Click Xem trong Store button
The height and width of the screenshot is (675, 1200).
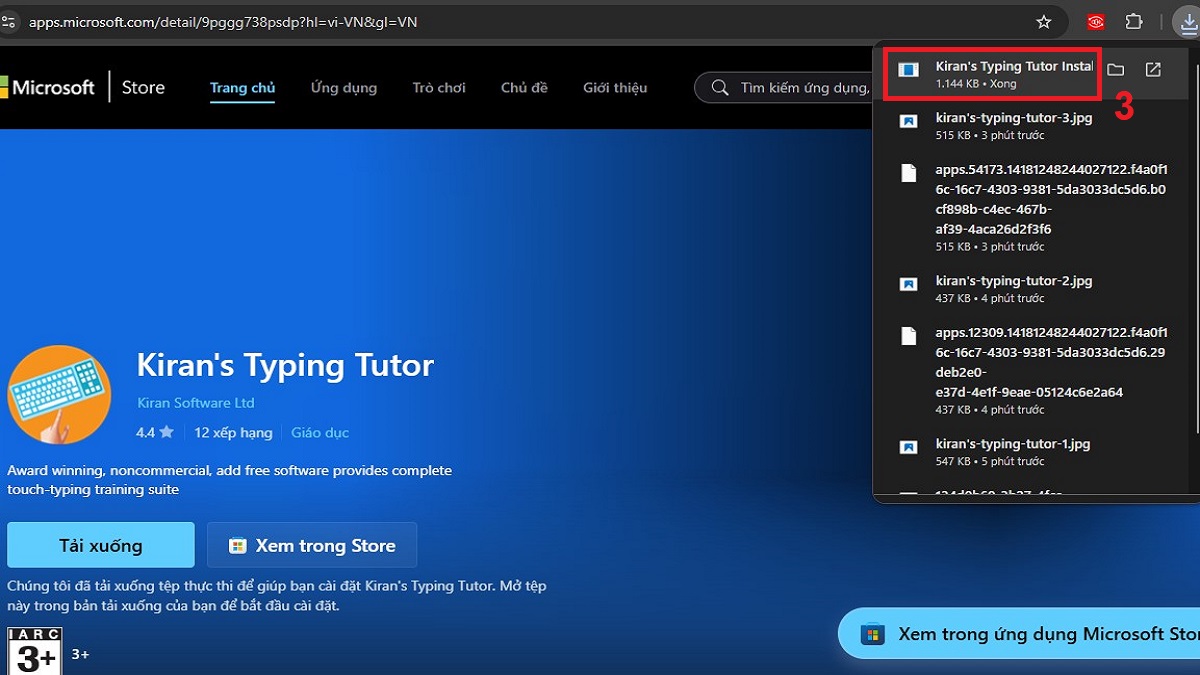point(312,545)
